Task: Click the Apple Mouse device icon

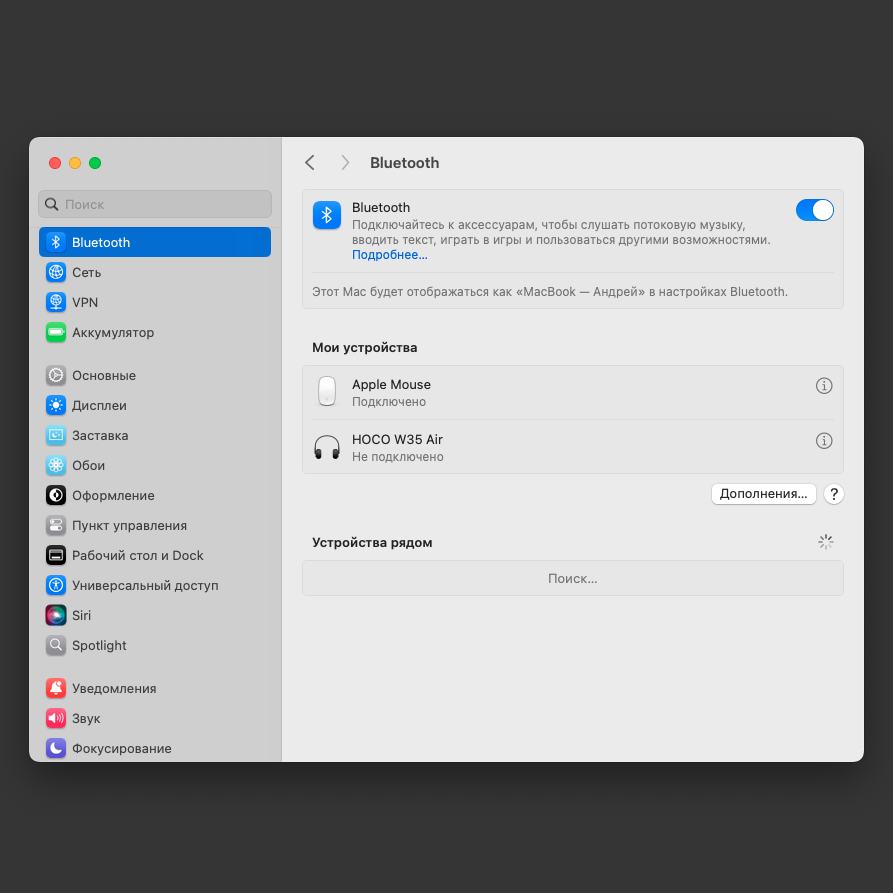Action: point(327,391)
